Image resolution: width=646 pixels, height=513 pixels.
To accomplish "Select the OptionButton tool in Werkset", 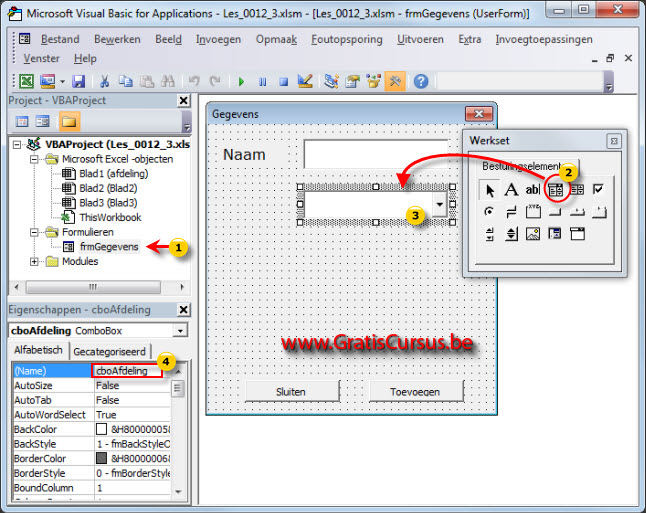I will [x=489, y=212].
